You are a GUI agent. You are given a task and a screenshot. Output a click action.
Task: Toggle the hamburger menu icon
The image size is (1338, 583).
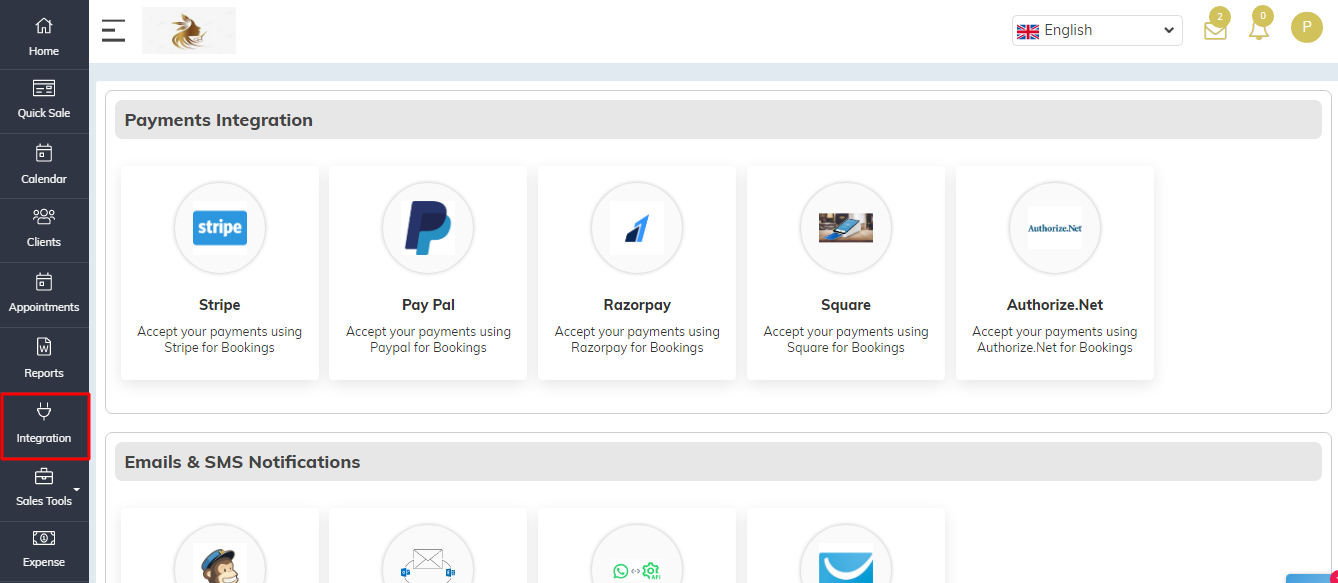click(x=114, y=30)
